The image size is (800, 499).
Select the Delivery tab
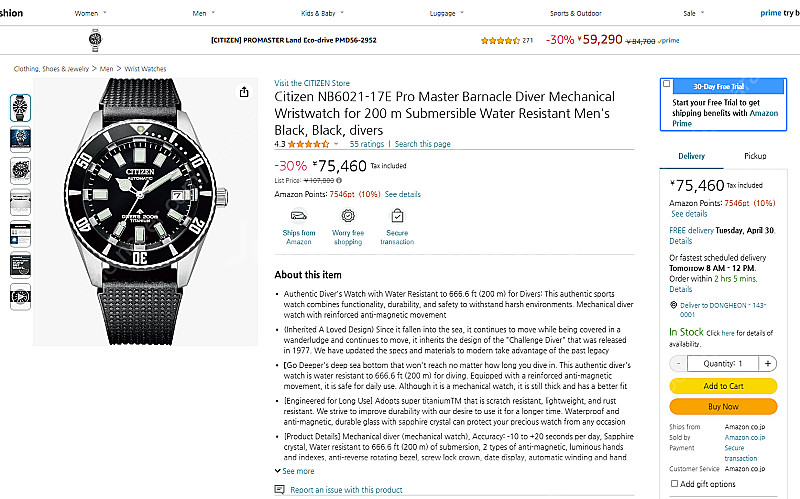point(692,157)
